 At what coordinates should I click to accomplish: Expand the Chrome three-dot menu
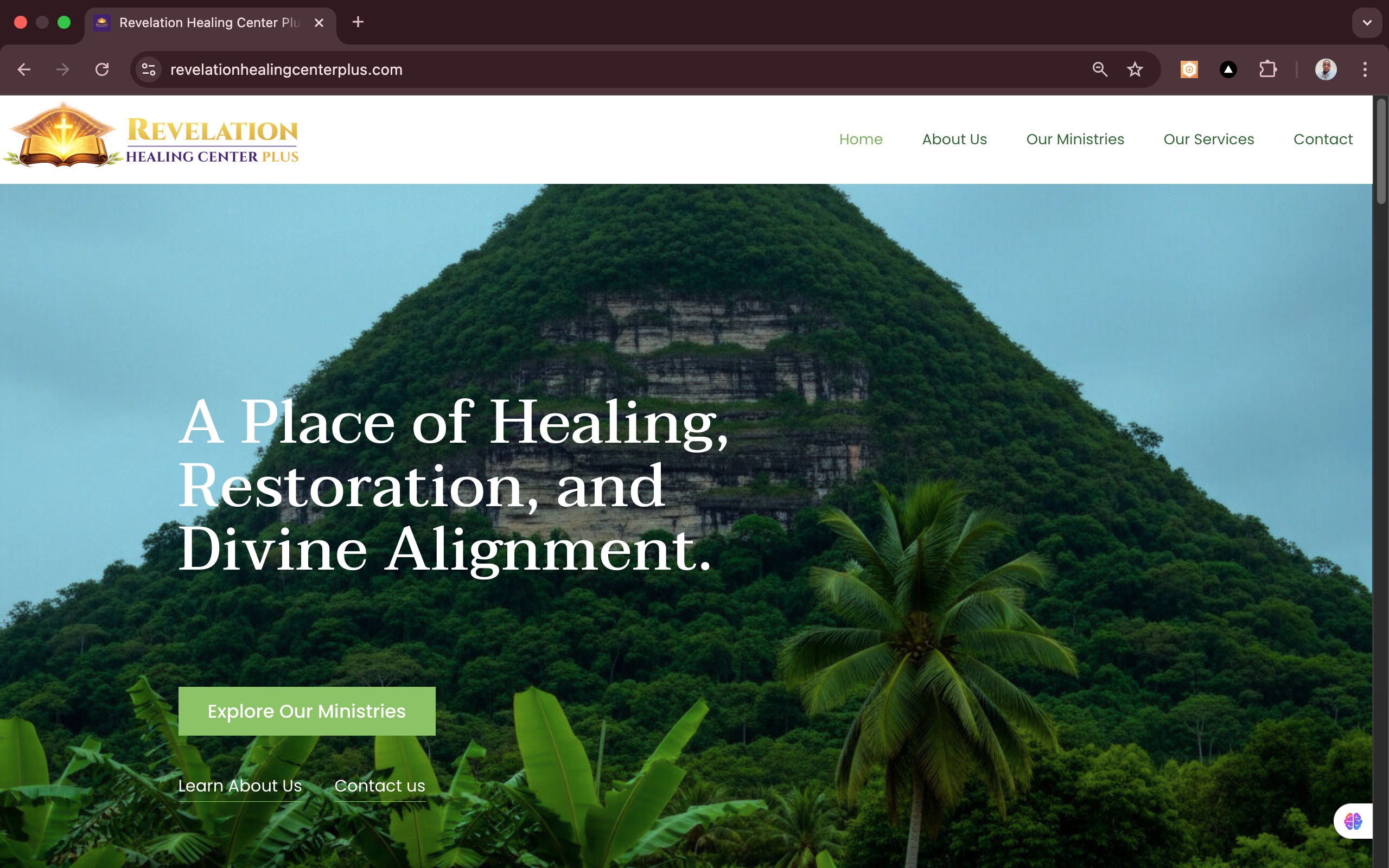click(x=1365, y=69)
